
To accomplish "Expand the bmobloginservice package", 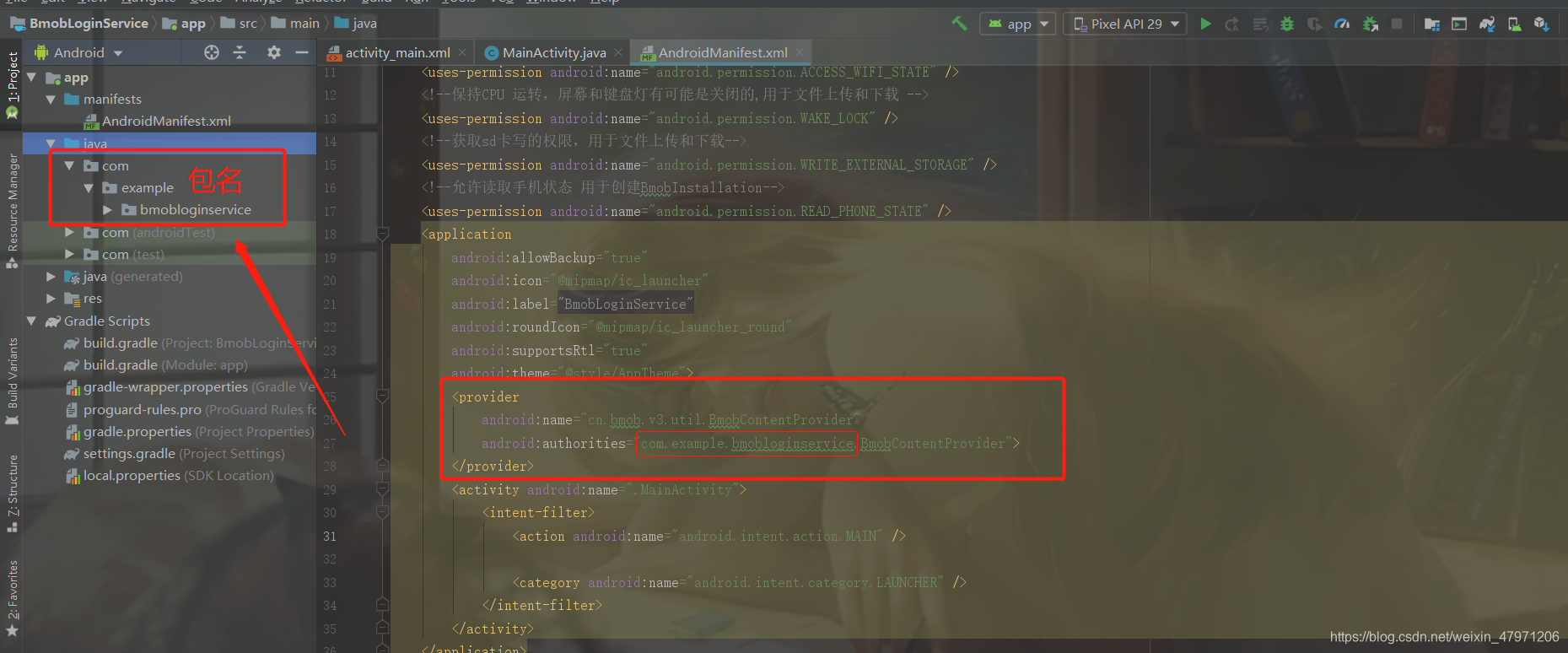I will coord(107,209).
